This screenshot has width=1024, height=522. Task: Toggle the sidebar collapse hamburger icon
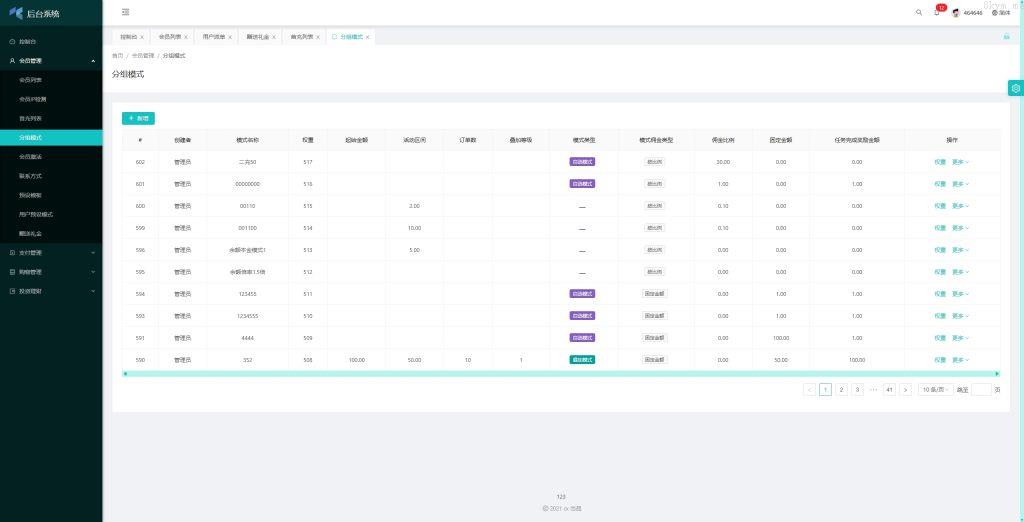tap(125, 13)
